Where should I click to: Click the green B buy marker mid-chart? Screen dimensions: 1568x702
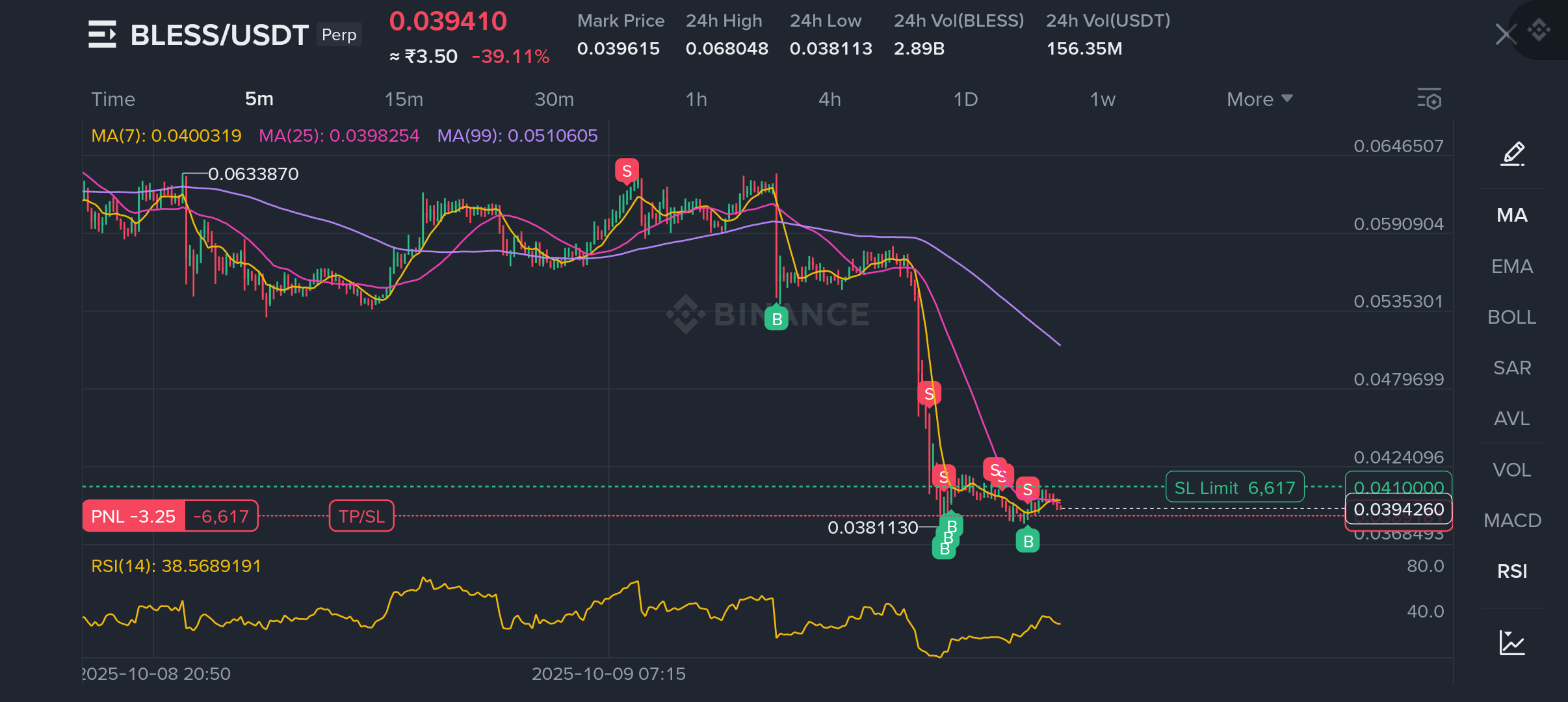[776, 318]
